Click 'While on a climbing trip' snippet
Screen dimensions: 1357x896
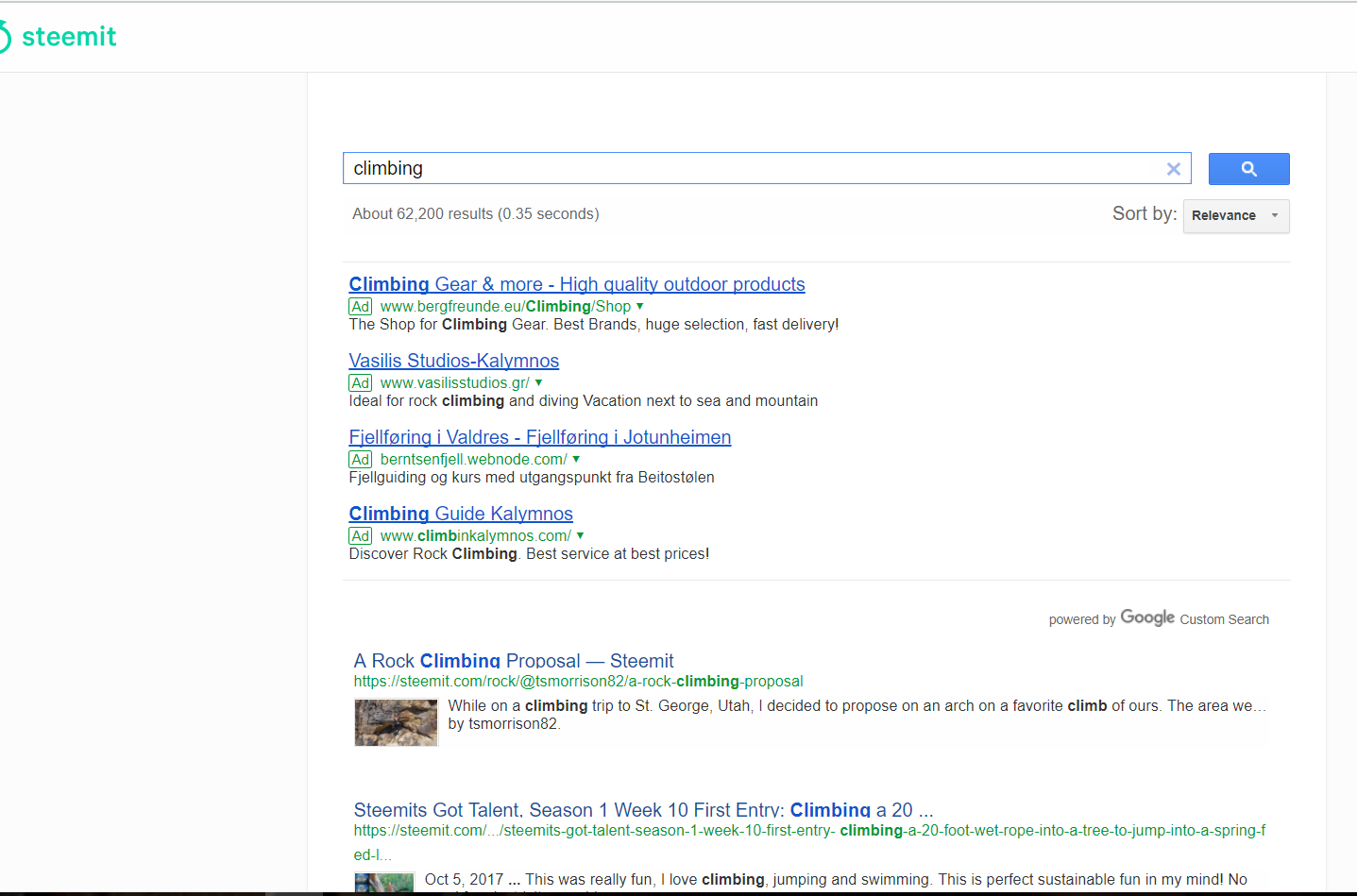click(857, 706)
